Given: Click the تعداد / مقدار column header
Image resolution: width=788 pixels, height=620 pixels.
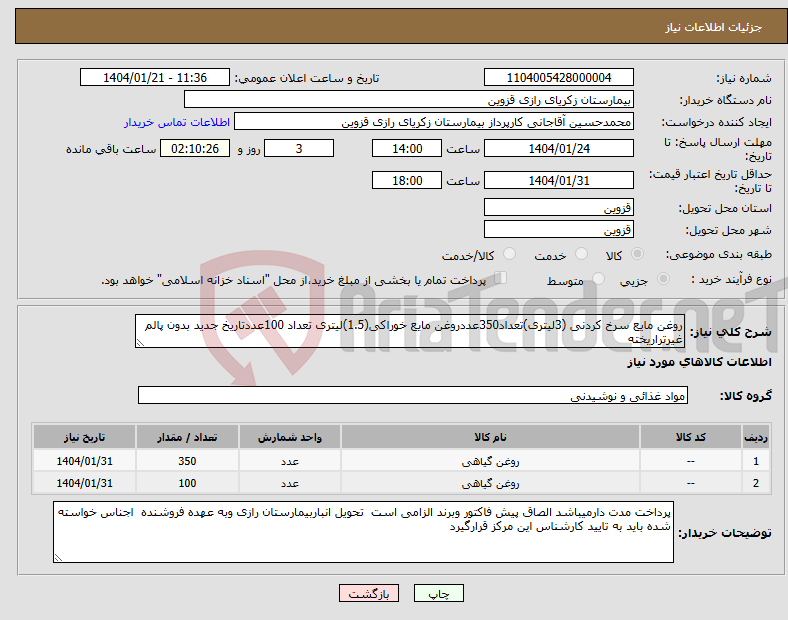Looking at the screenshot, I should 187,437.
